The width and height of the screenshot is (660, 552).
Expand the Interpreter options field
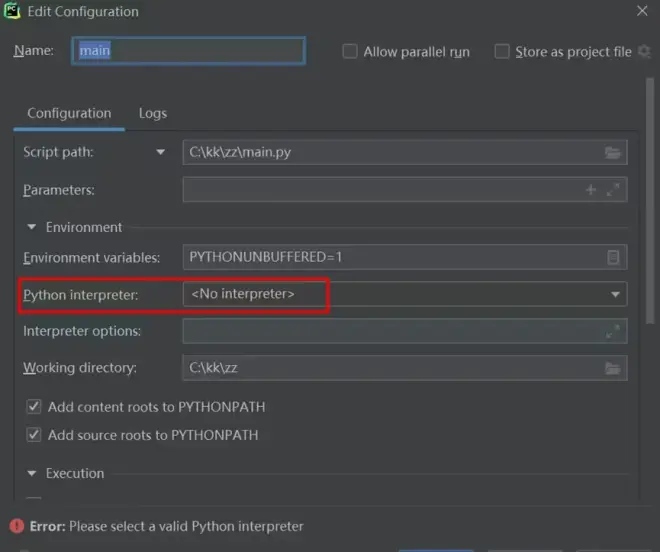(x=613, y=331)
